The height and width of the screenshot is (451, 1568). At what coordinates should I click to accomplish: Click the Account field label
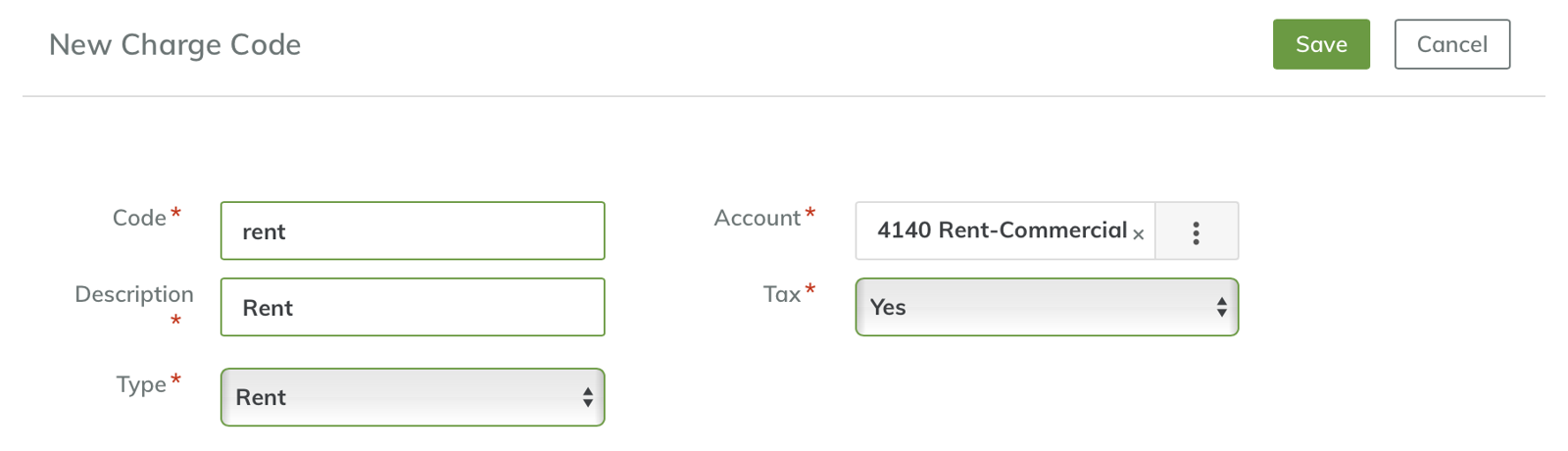click(x=757, y=218)
